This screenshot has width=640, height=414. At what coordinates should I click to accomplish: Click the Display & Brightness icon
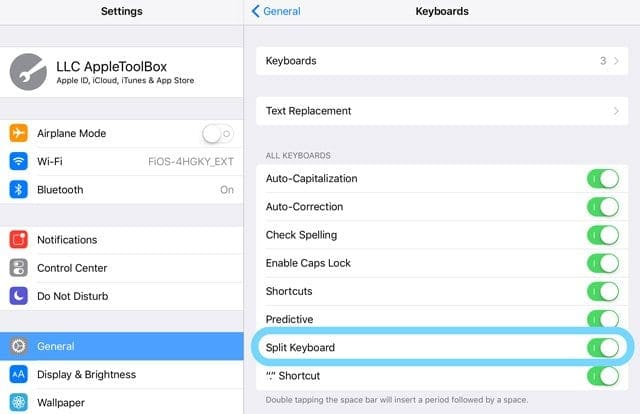pyautogui.click(x=18, y=374)
